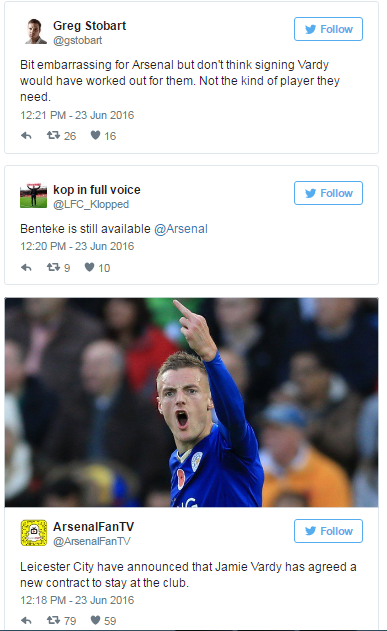Image resolution: width=387 pixels, height=631 pixels.
Task: Click ArsenalFanTV's yellow Snapchat avatar
Action: coord(34,533)
